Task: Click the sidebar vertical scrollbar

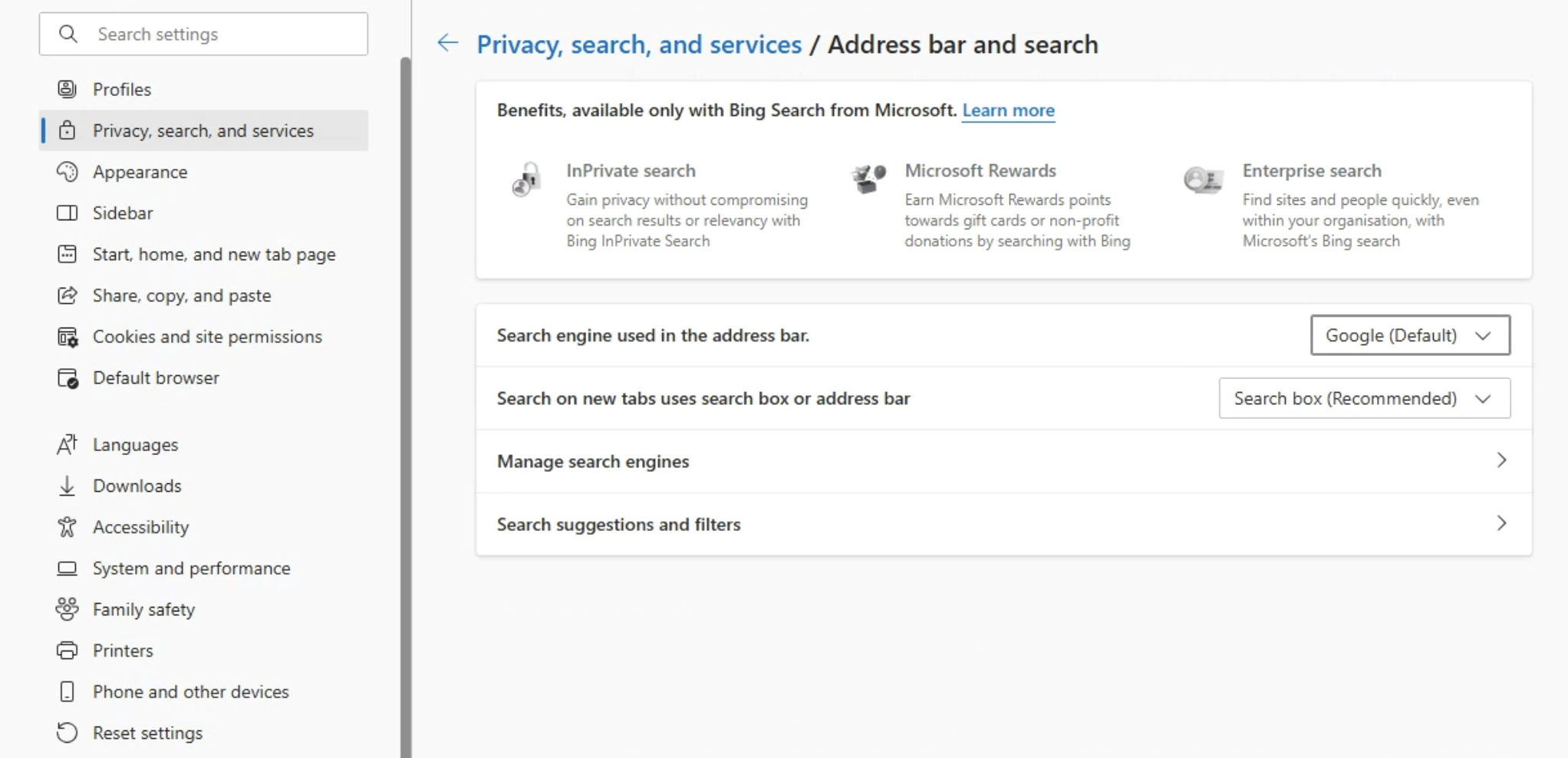Action: coord(405,384)
